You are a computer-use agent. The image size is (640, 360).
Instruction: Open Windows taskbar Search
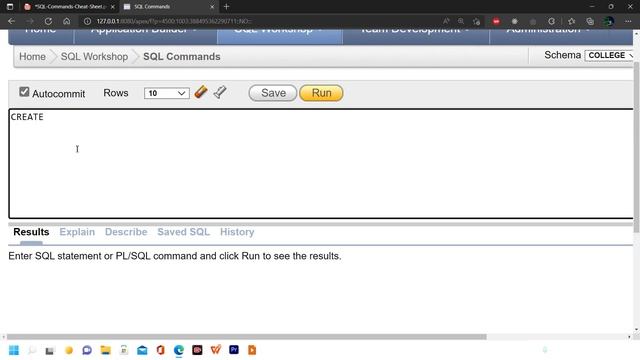(32, 350)
